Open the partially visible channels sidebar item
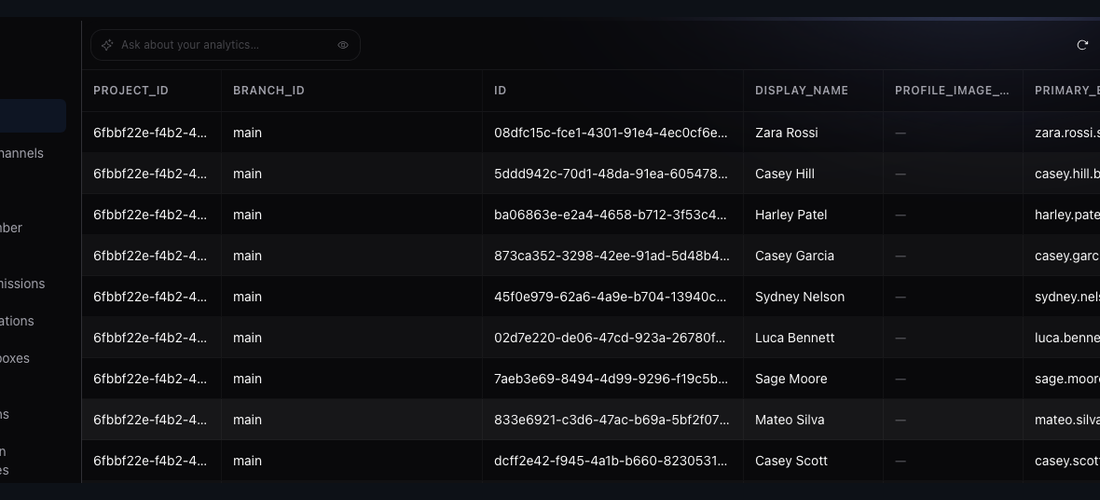 [22, 153]
